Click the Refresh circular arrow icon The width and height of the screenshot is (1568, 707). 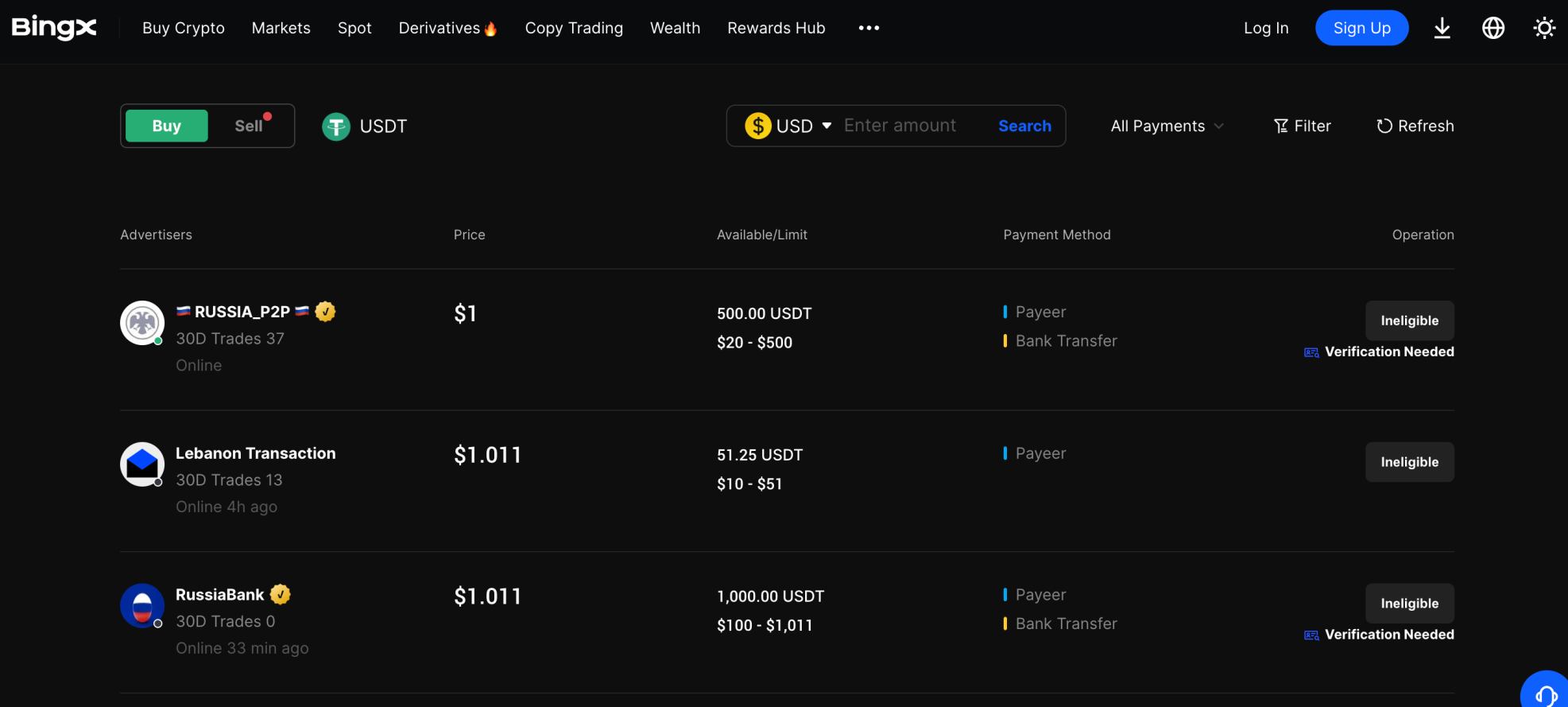[1384, 126]
